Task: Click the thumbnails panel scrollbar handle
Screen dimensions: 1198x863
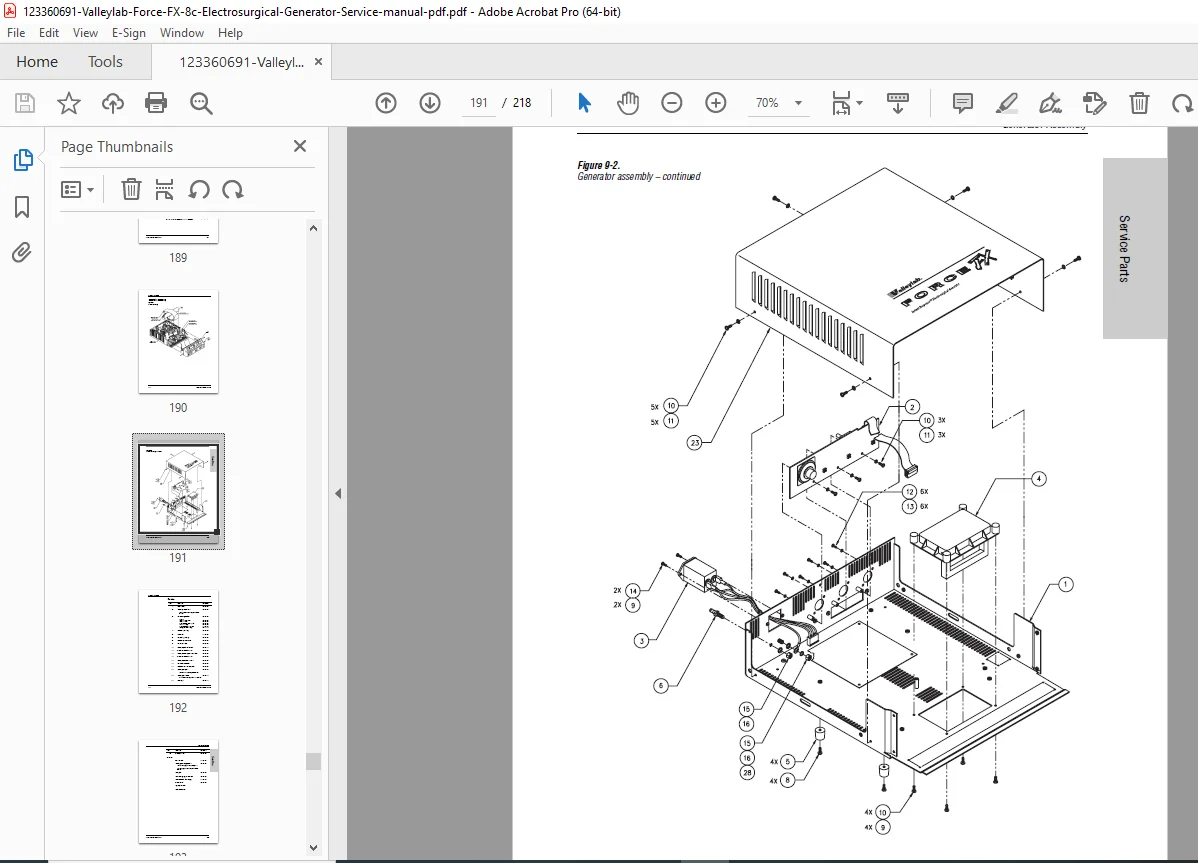Action: click(313, 761)
